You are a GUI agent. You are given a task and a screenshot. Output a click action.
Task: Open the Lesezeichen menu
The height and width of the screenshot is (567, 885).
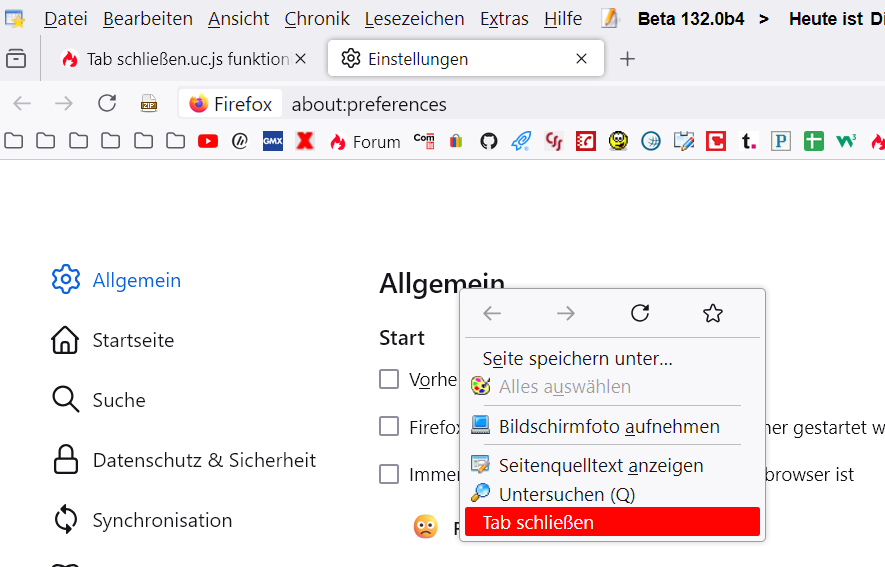click(x=414, y=18)
